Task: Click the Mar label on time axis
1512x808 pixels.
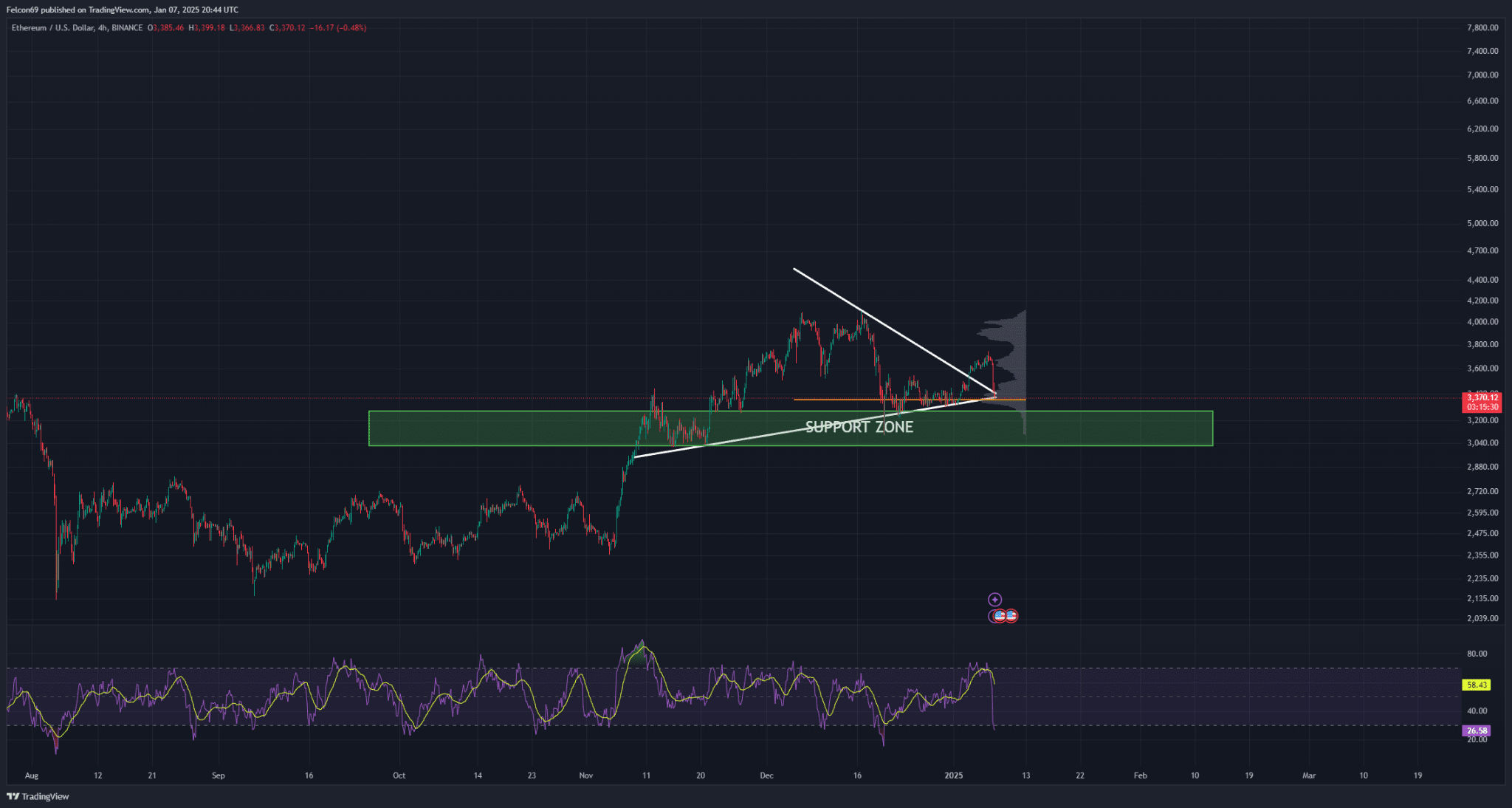Action: 1309,776
